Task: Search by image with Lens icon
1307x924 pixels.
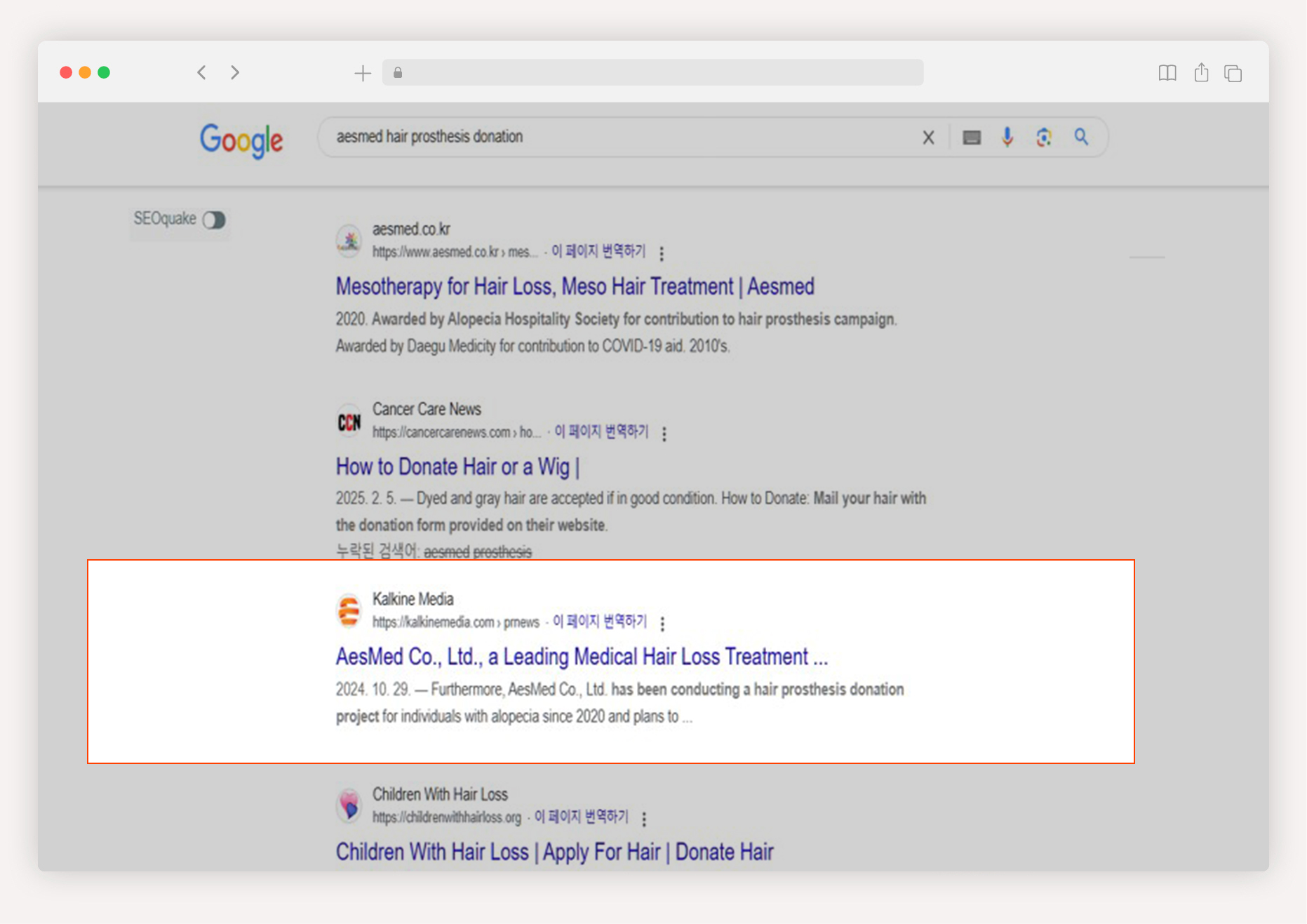Action: tap(1044, 137)
